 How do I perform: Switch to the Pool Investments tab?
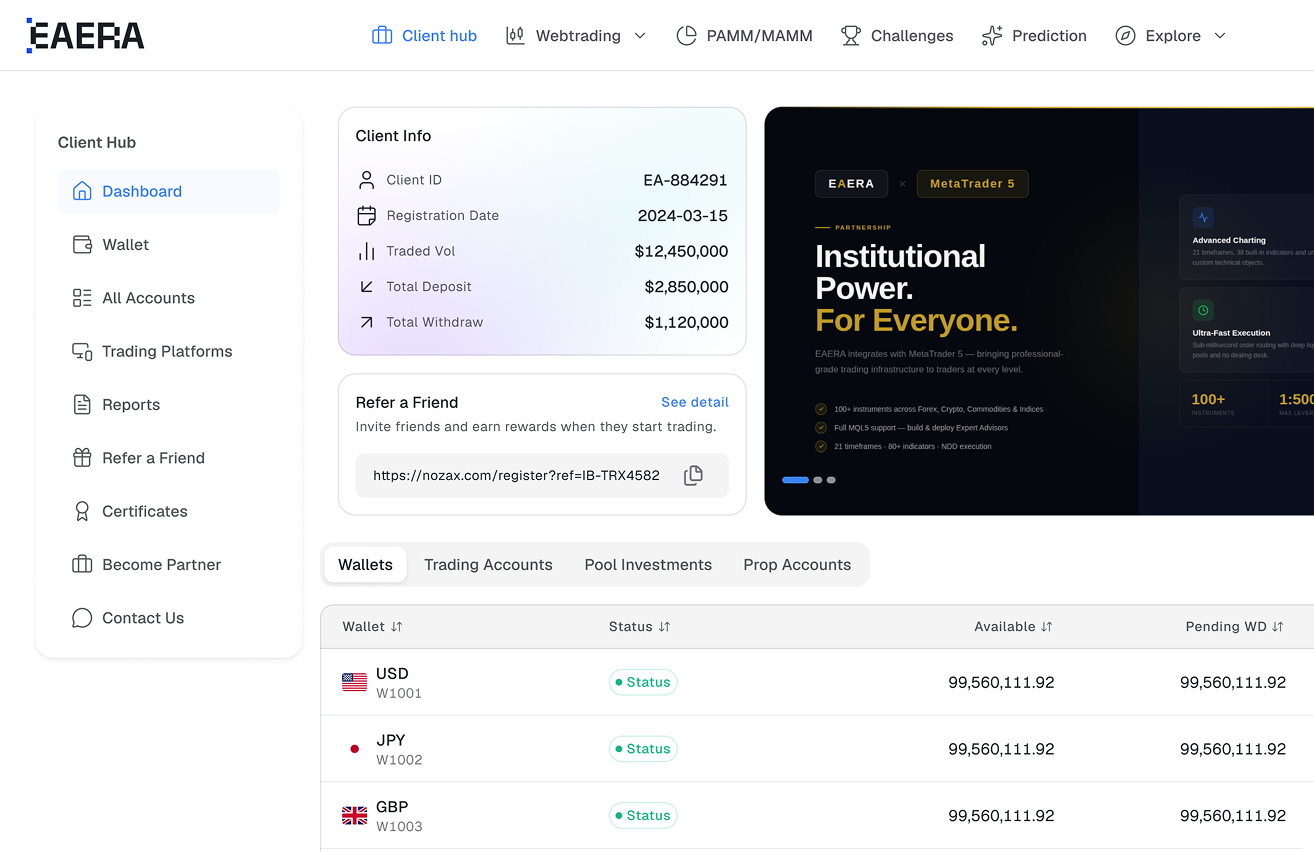pos(648,565)
